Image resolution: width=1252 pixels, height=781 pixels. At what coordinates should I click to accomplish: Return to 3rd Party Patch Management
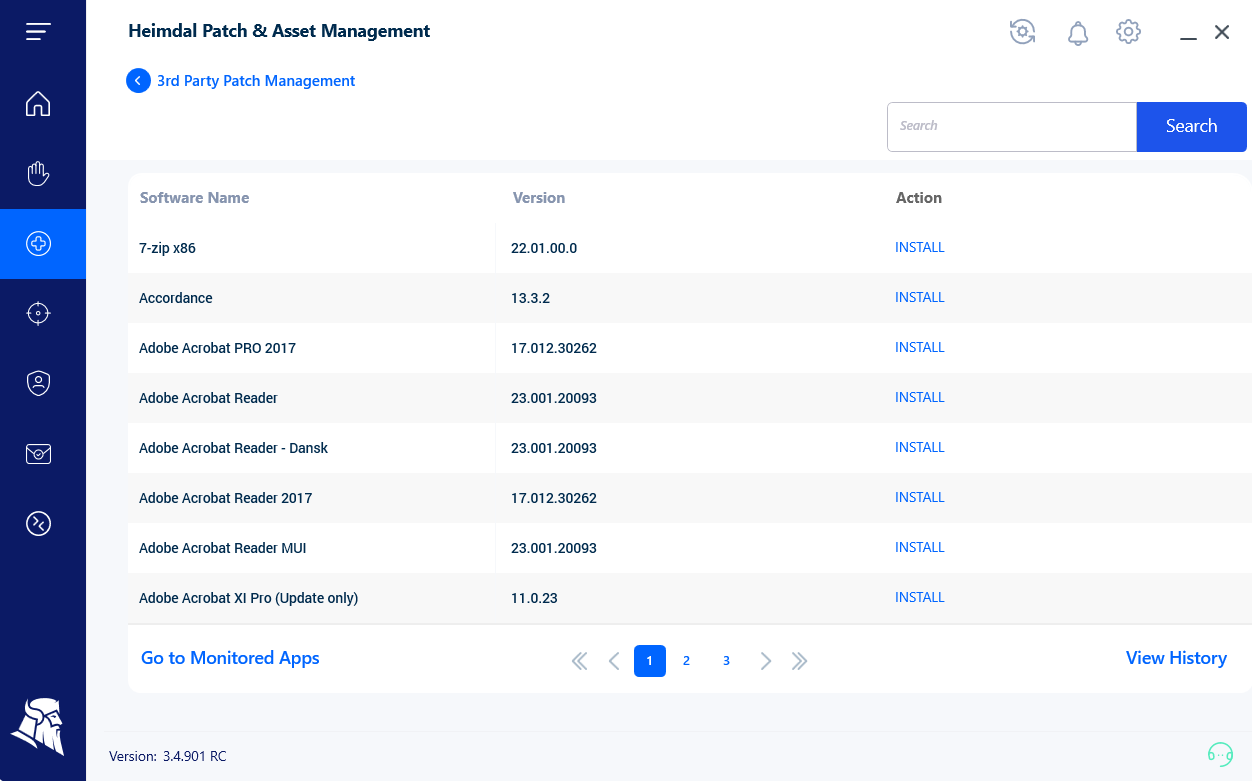256,81
